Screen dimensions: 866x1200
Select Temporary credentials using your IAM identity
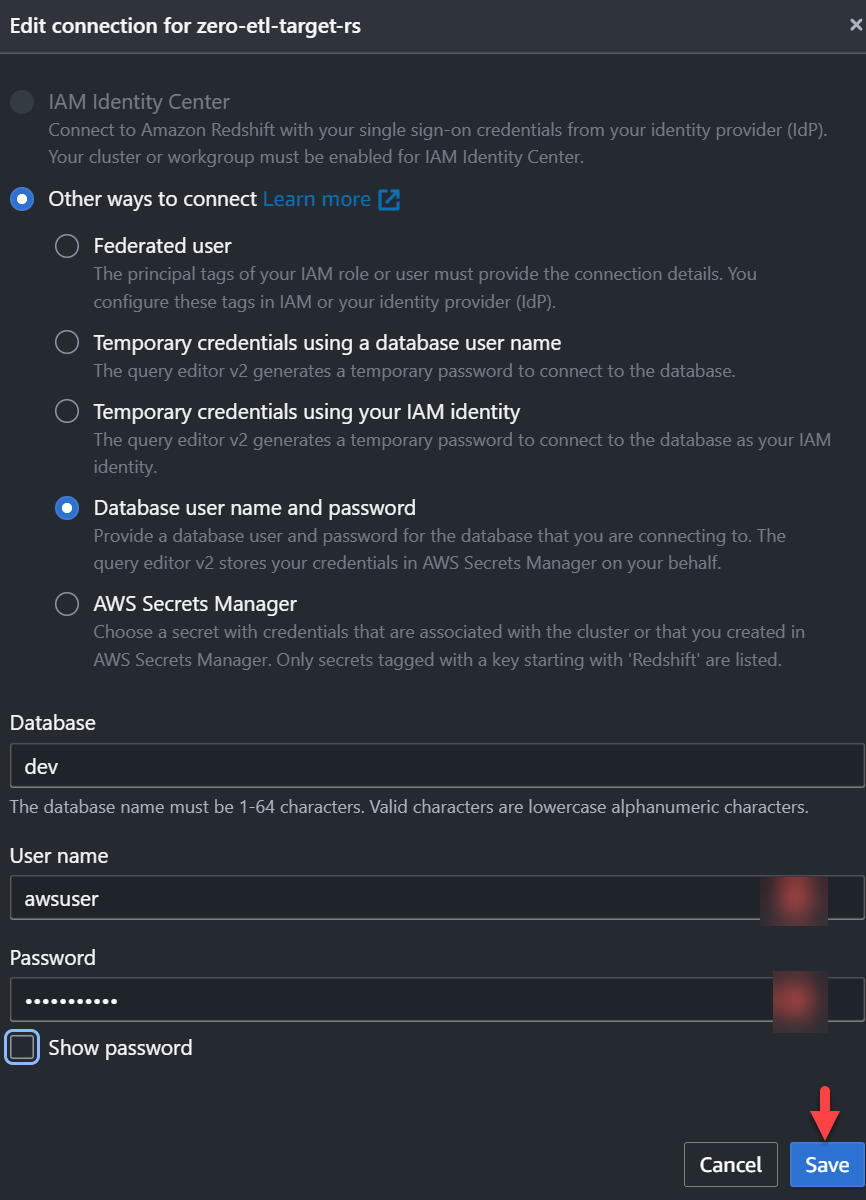tap(66, 411)
